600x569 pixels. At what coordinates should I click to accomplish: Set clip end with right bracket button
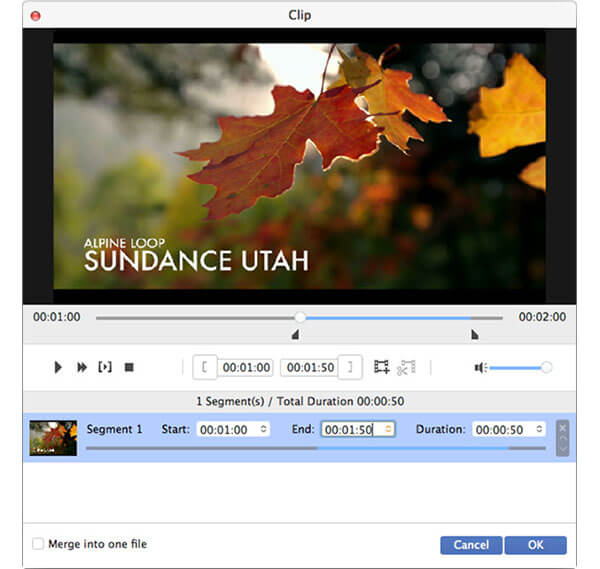click(350, 367)
